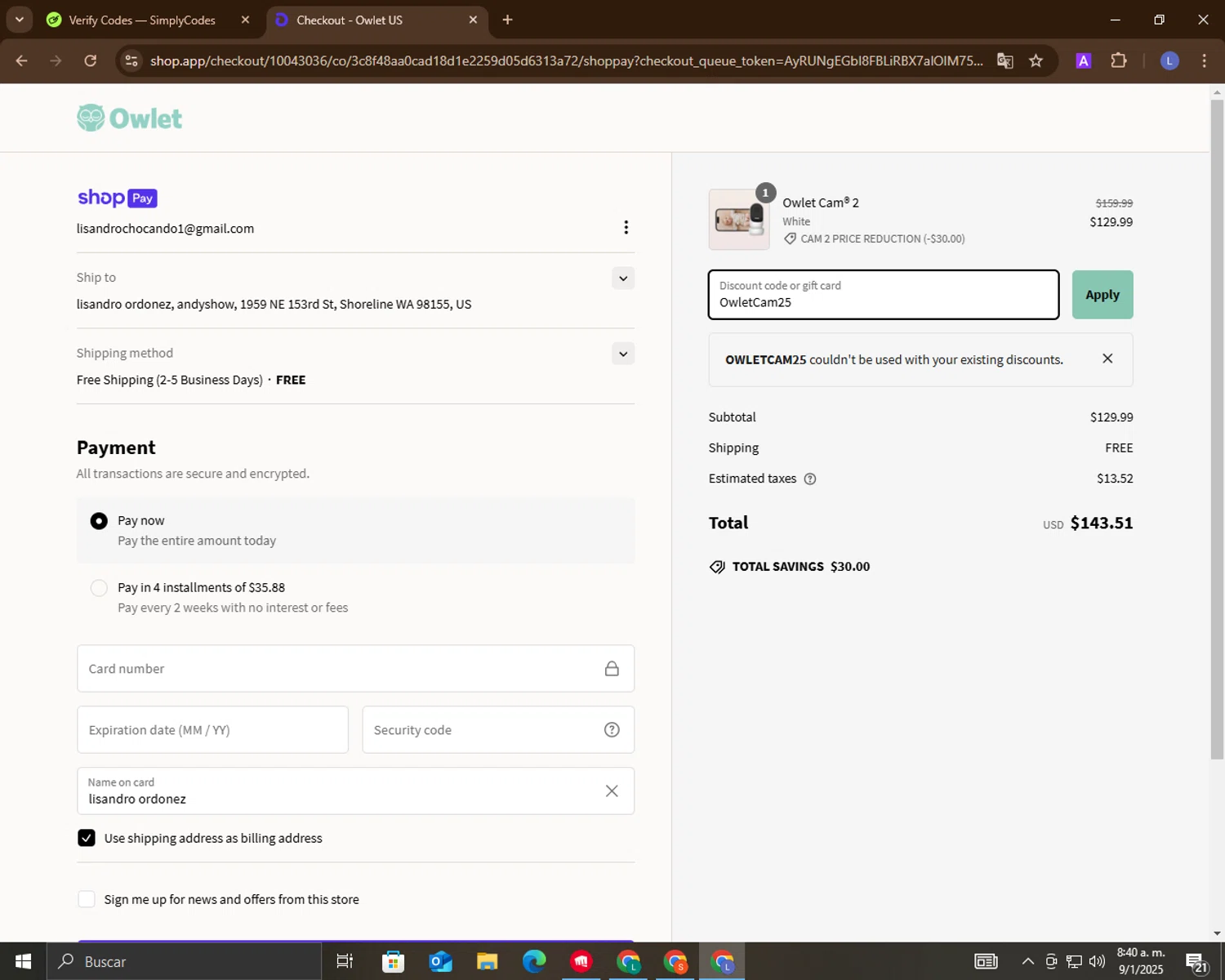This screenshot has height=980, width=1225.
Task: Close the Verify Codes — SimplyCodes tab
Action: 245,20
